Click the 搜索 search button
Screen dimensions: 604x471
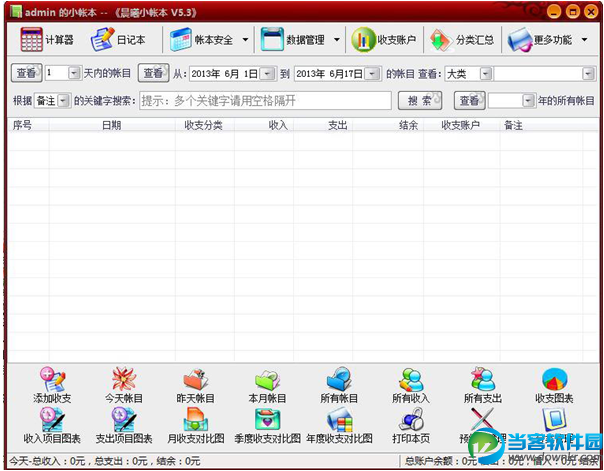point(420,101)
